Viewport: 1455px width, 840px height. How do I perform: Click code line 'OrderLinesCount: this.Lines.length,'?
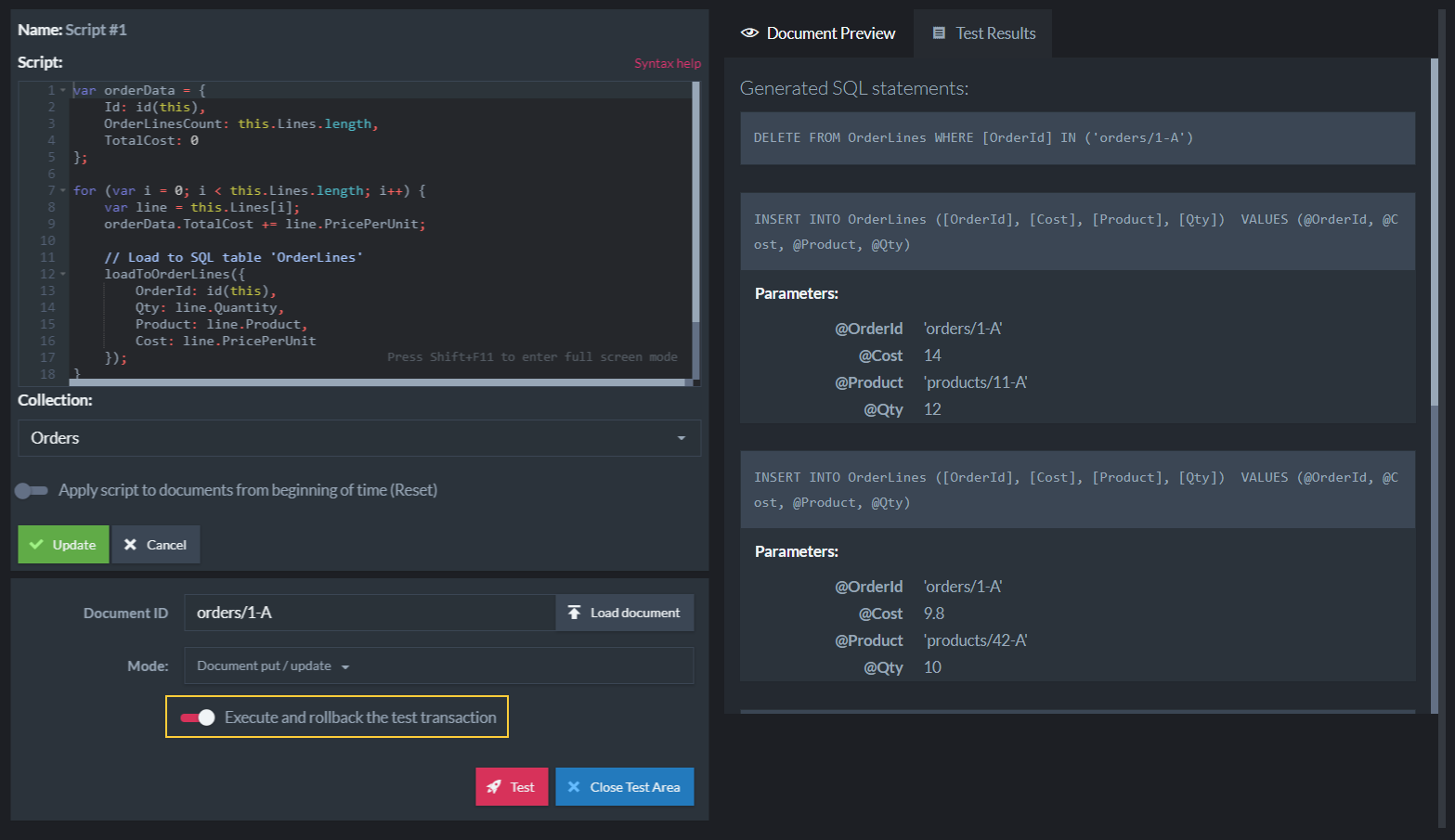(241, 124)
